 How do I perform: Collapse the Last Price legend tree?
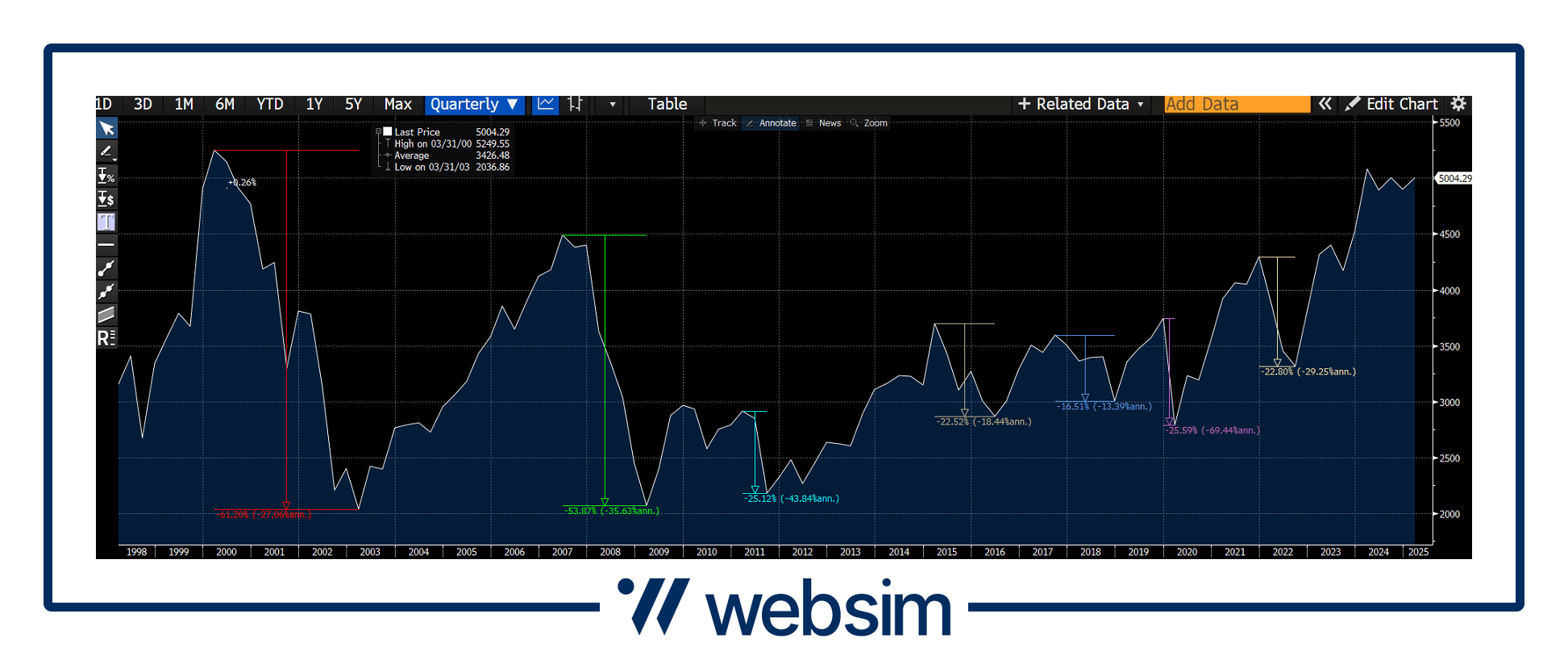(x=378, y=131)
